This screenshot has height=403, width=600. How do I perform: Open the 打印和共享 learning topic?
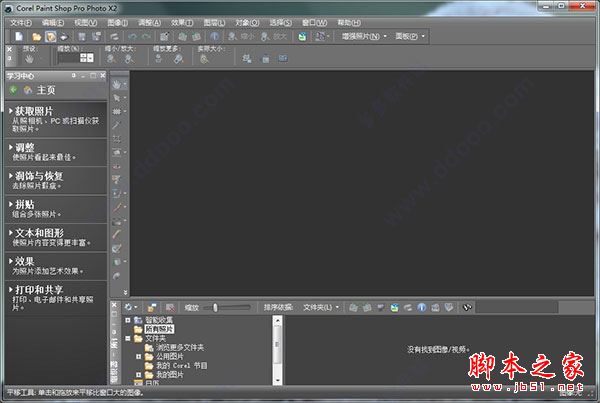(x=56, y=299)
